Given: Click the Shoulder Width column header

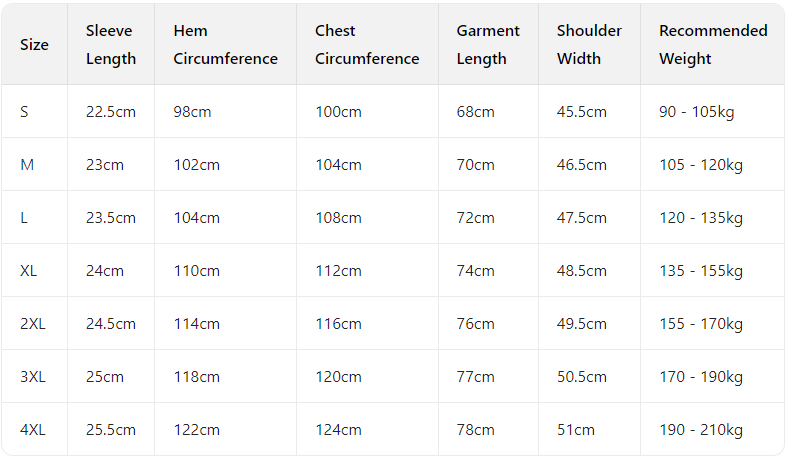Looking at the screenshot, I should pos(589,45).
